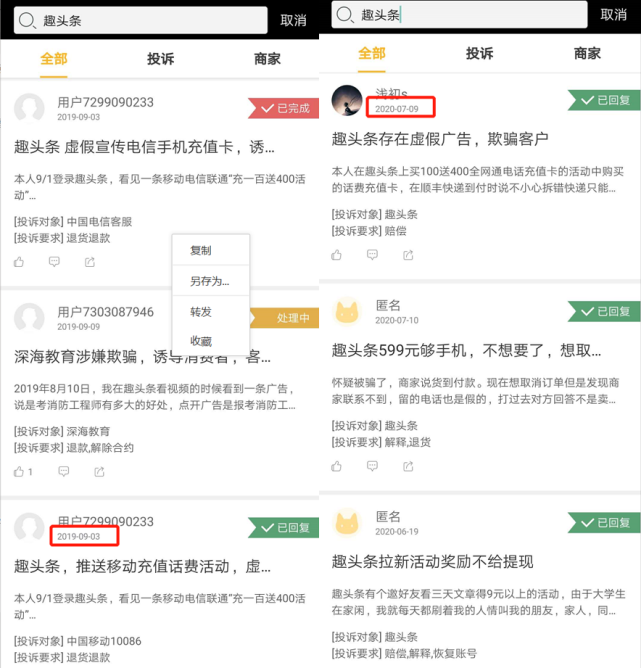Focus the right search field with 趣头条
This screenshot has width=641, height=668.
pos(459,14)
